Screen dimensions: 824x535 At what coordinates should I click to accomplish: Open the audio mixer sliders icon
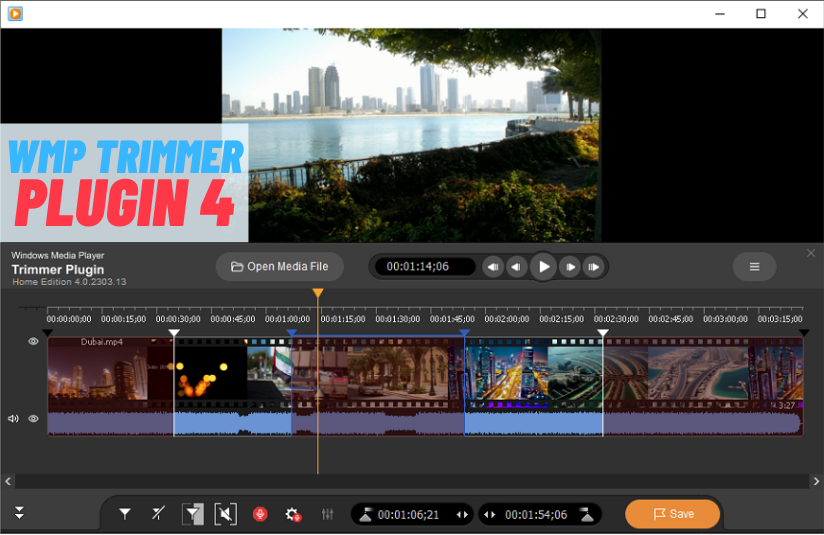click(x=327, y=514)
